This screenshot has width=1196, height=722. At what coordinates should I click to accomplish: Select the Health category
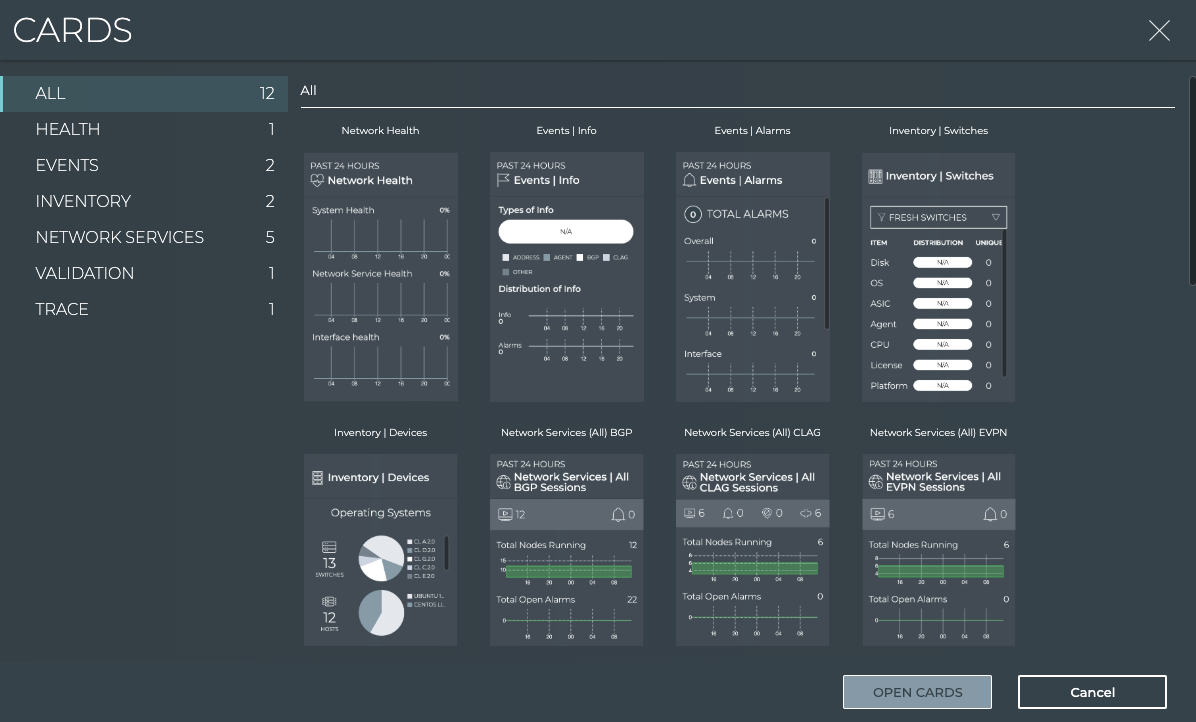(68, 129)
